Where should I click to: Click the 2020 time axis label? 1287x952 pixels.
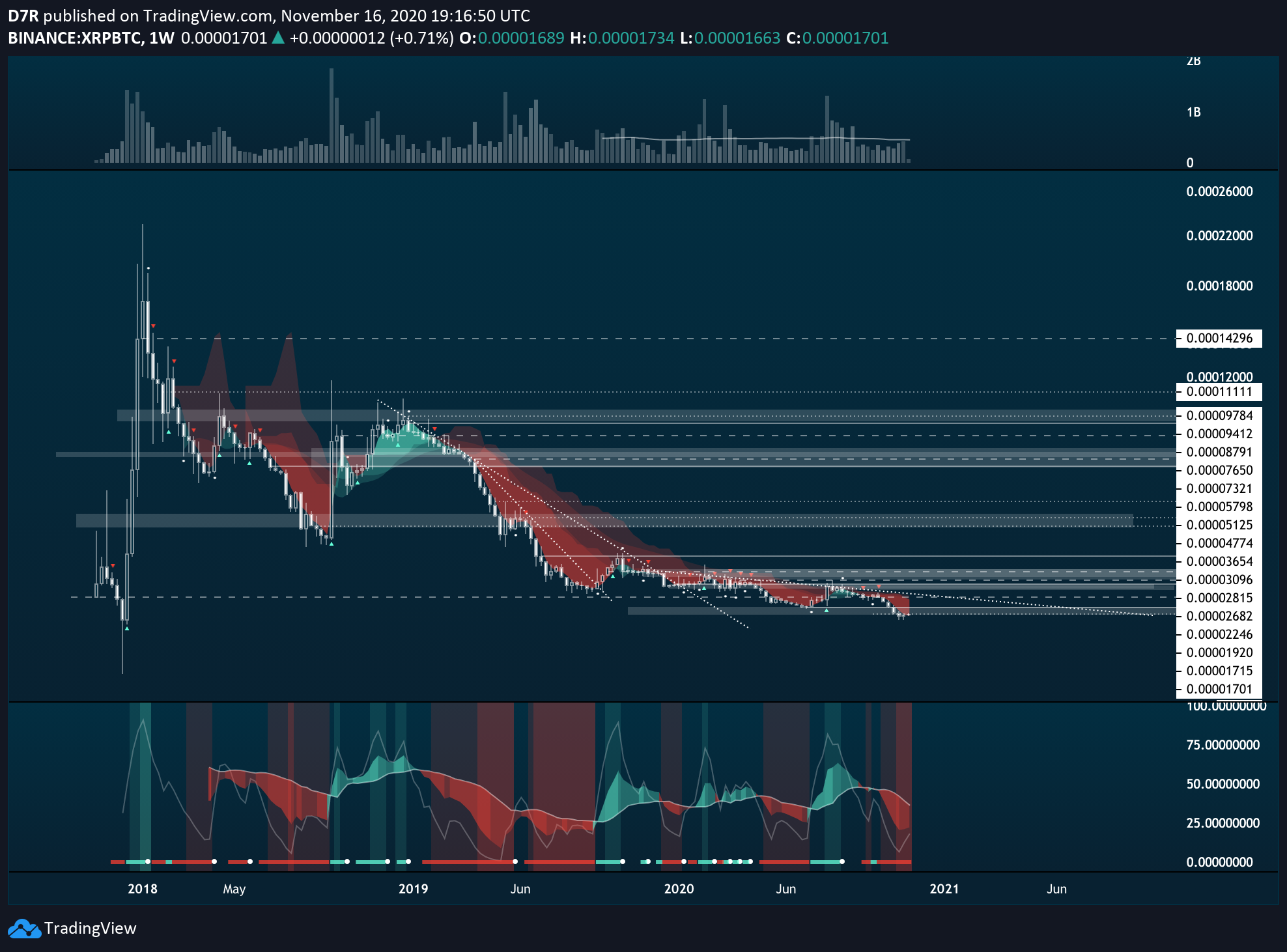click(679, 889)
